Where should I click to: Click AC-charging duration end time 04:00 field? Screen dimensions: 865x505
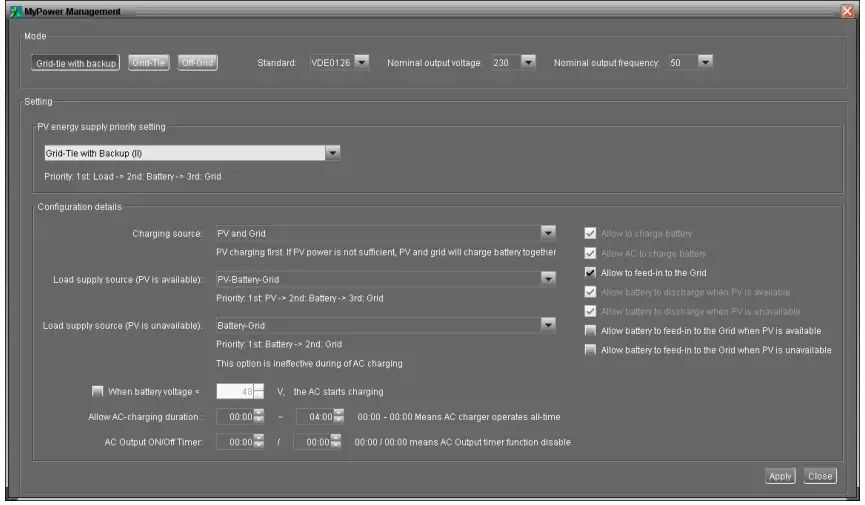coord(315,417)
